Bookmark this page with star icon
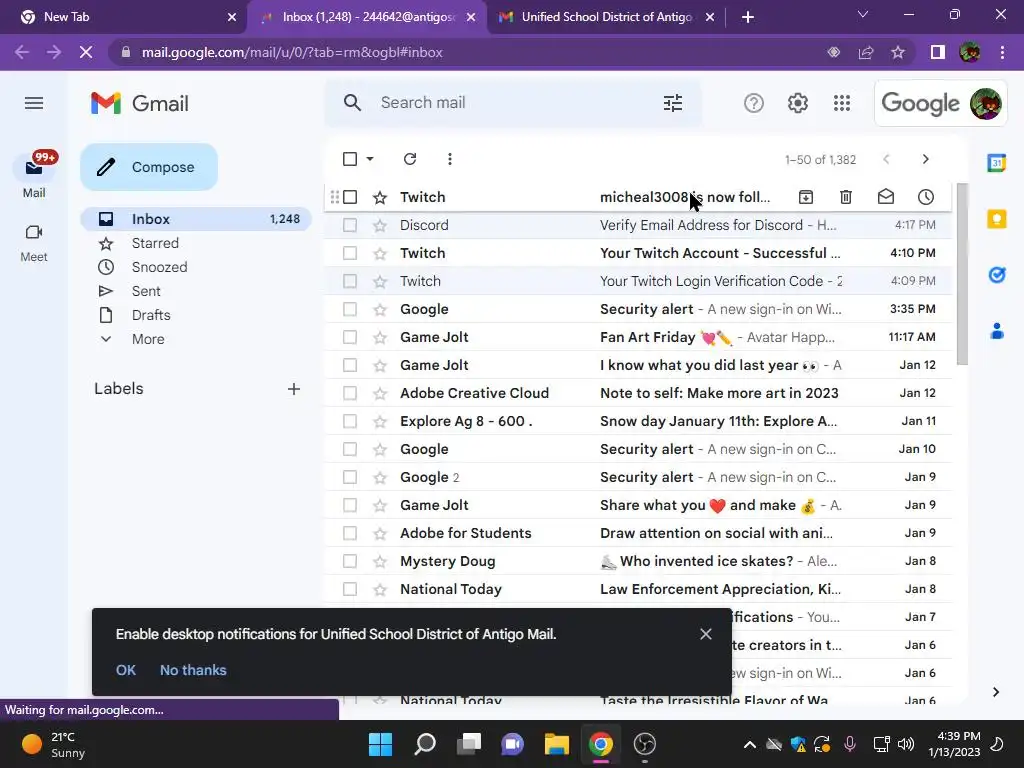This screenshot has height=768, width=1024. 898,52
